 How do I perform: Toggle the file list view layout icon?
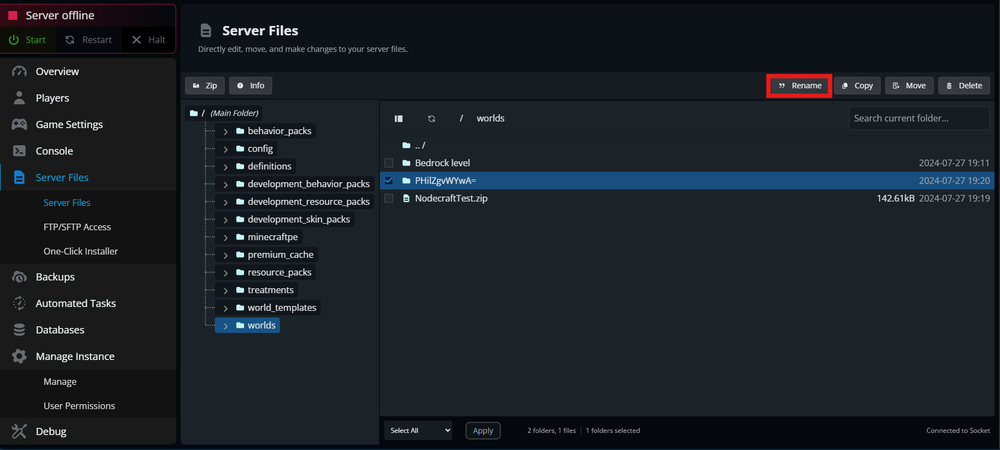[x=398, y=118]
